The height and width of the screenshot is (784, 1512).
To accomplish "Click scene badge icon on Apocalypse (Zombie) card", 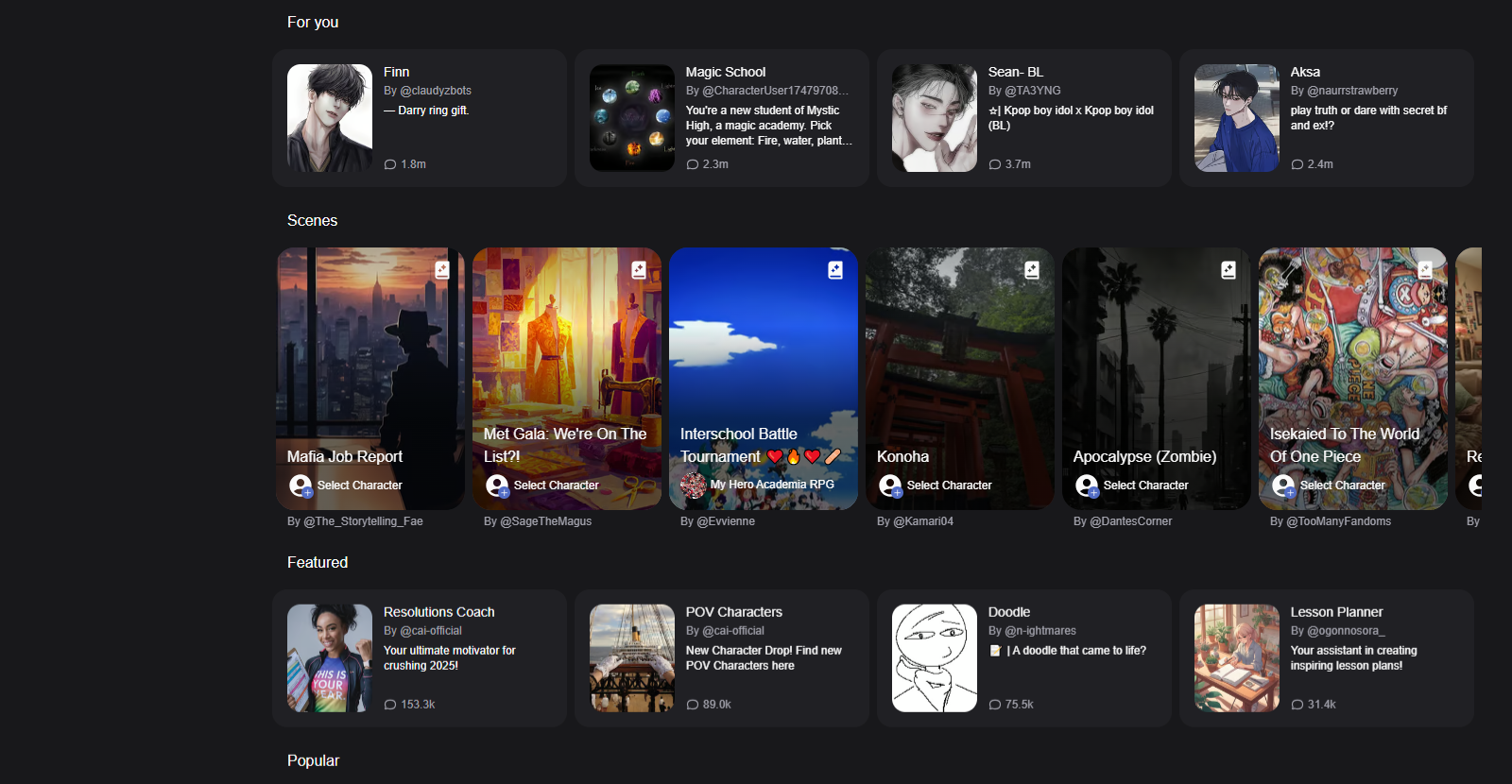I will point(1228,270).
